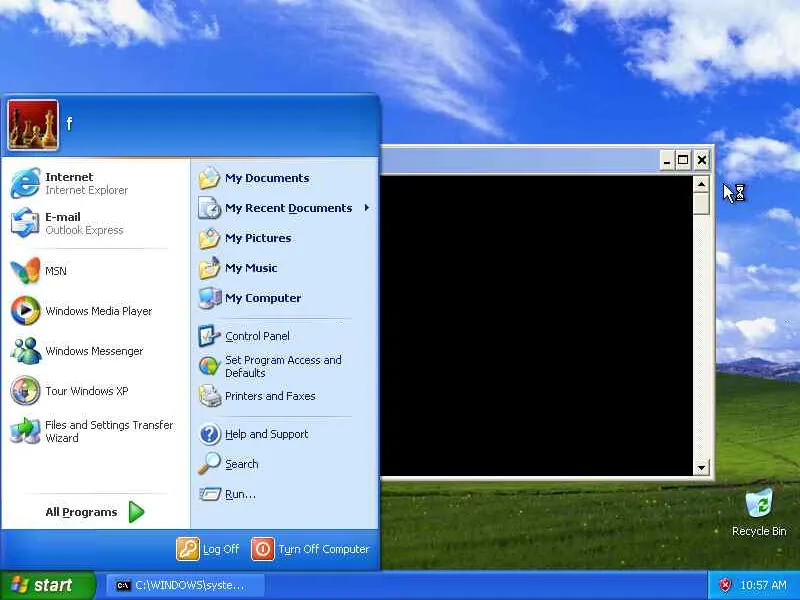
Task: Click the Help and Support question-mark icon
Action: (x=209, y=434)
